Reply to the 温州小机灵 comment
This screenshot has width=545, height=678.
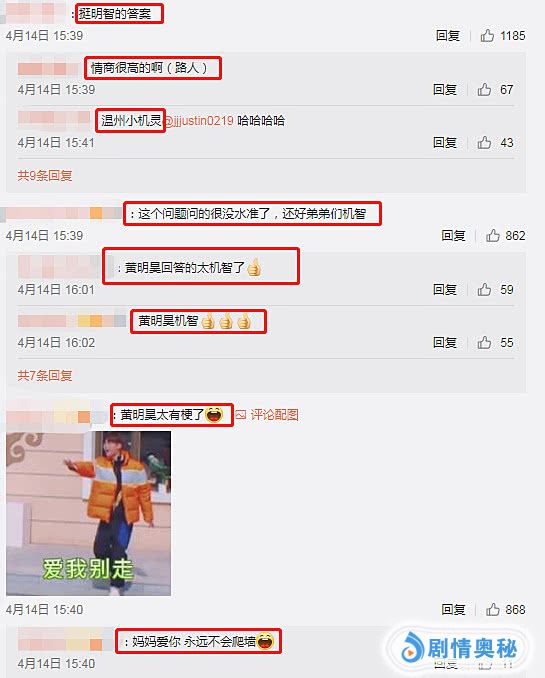tap(445, 143)
